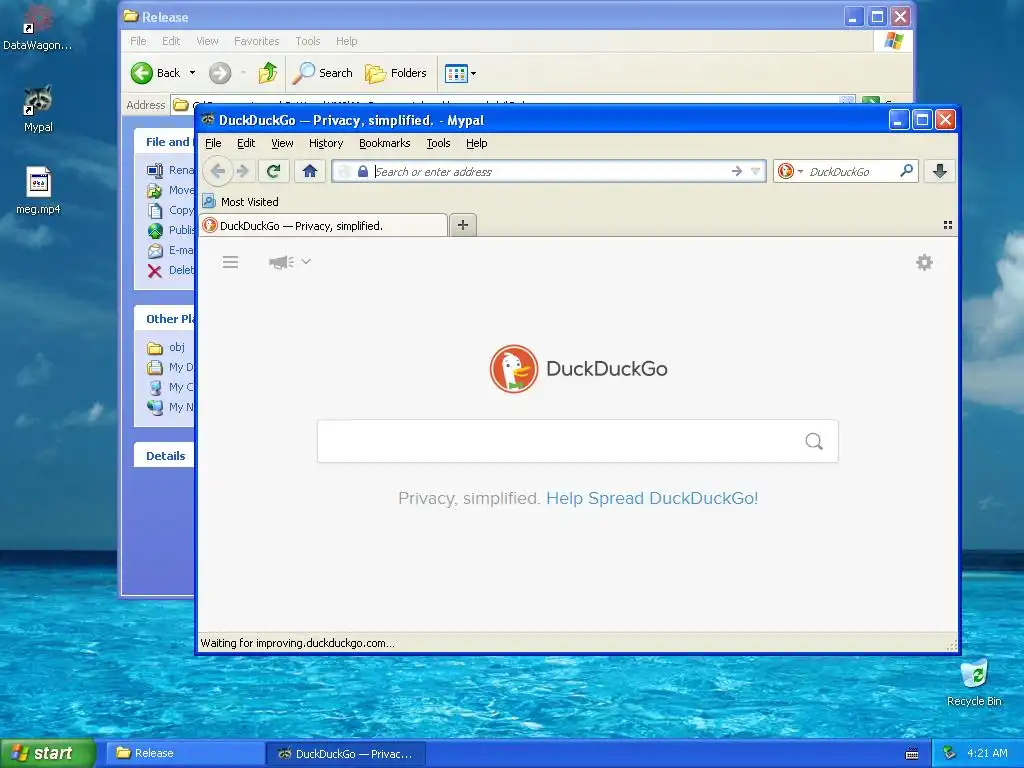
Task: Open the Mypal History menu
Action: 326,143
